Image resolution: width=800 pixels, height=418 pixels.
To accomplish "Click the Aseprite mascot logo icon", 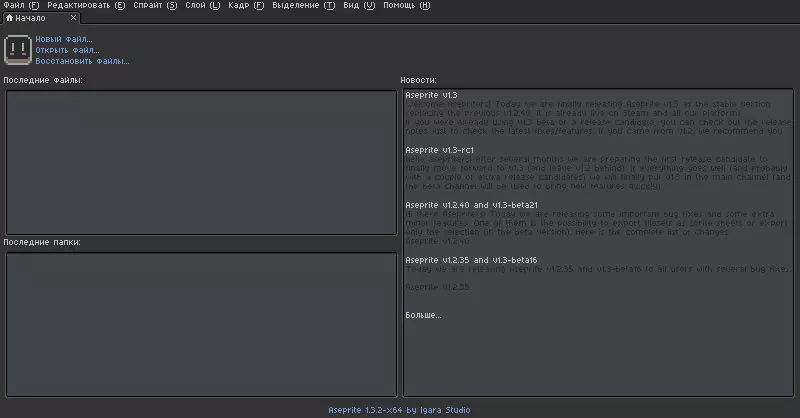I will coord(18,50).
